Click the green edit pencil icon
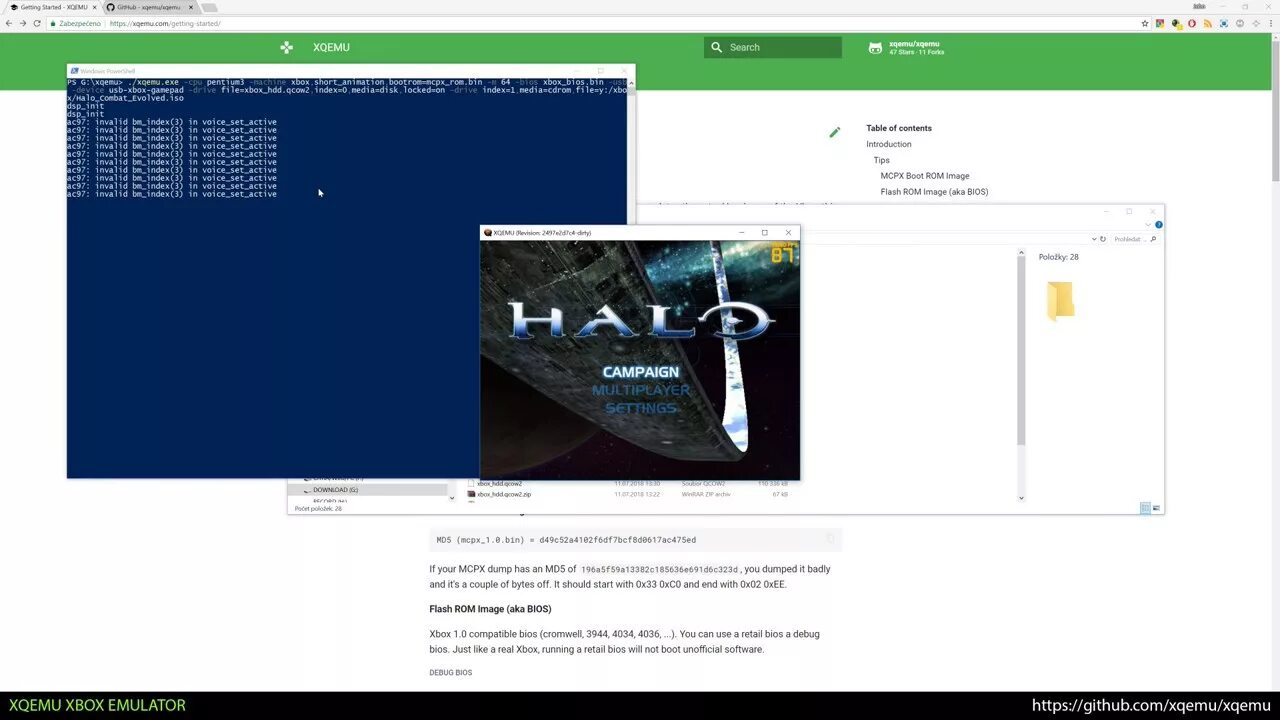The height and width of the screenshot is (720, 1280). point(835,132)
